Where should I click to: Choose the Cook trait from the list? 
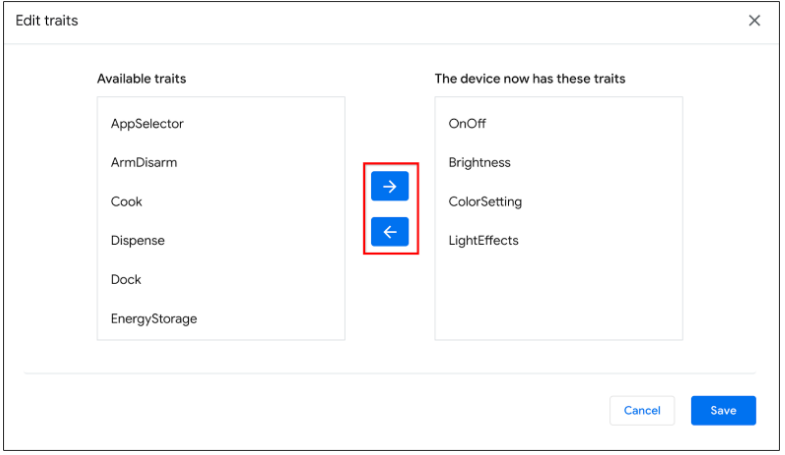pos(127,201)
